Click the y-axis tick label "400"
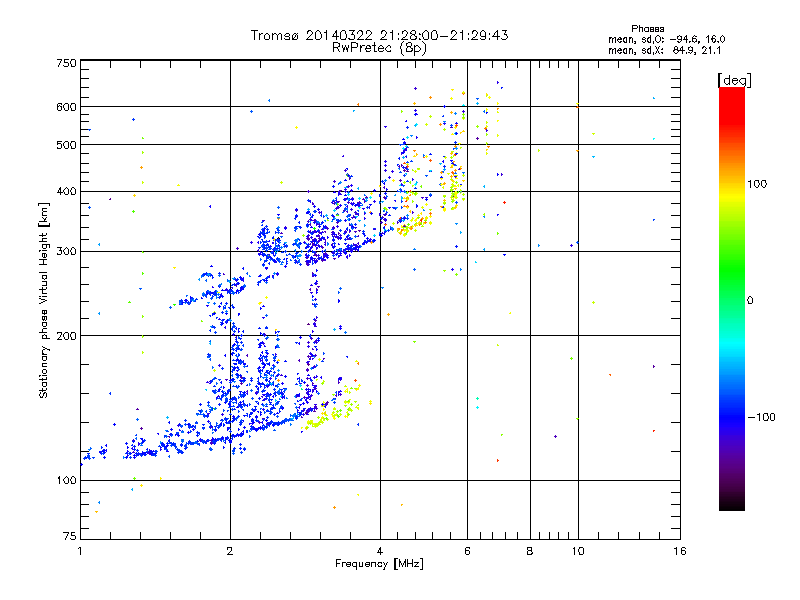Image resolution: width=800 pixels, height=600 pixels. tap(67, 192)
